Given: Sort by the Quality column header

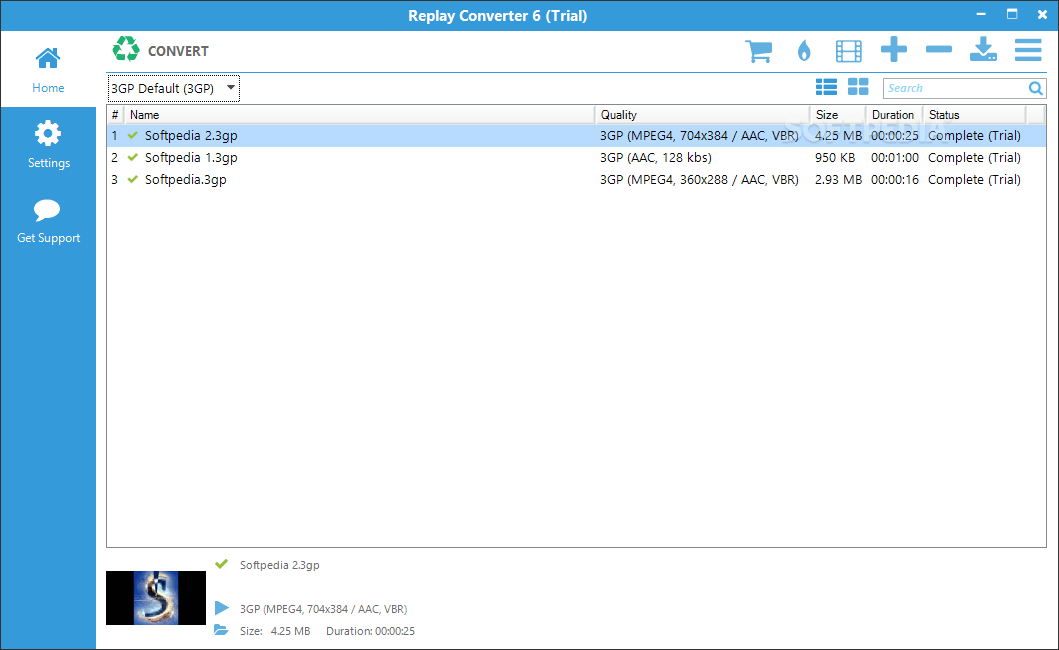Looking at the screenshot, I should tap(702, 115).
